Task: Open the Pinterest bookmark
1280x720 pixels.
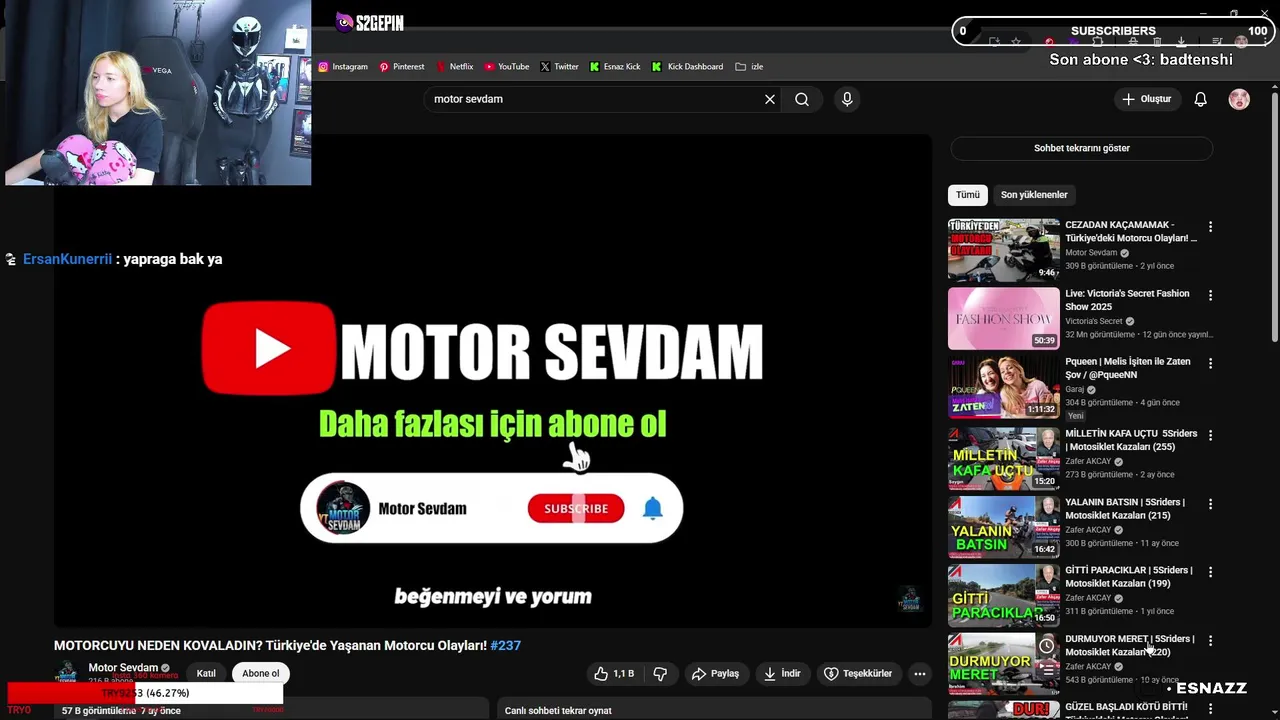Action: tap(401, 67)
